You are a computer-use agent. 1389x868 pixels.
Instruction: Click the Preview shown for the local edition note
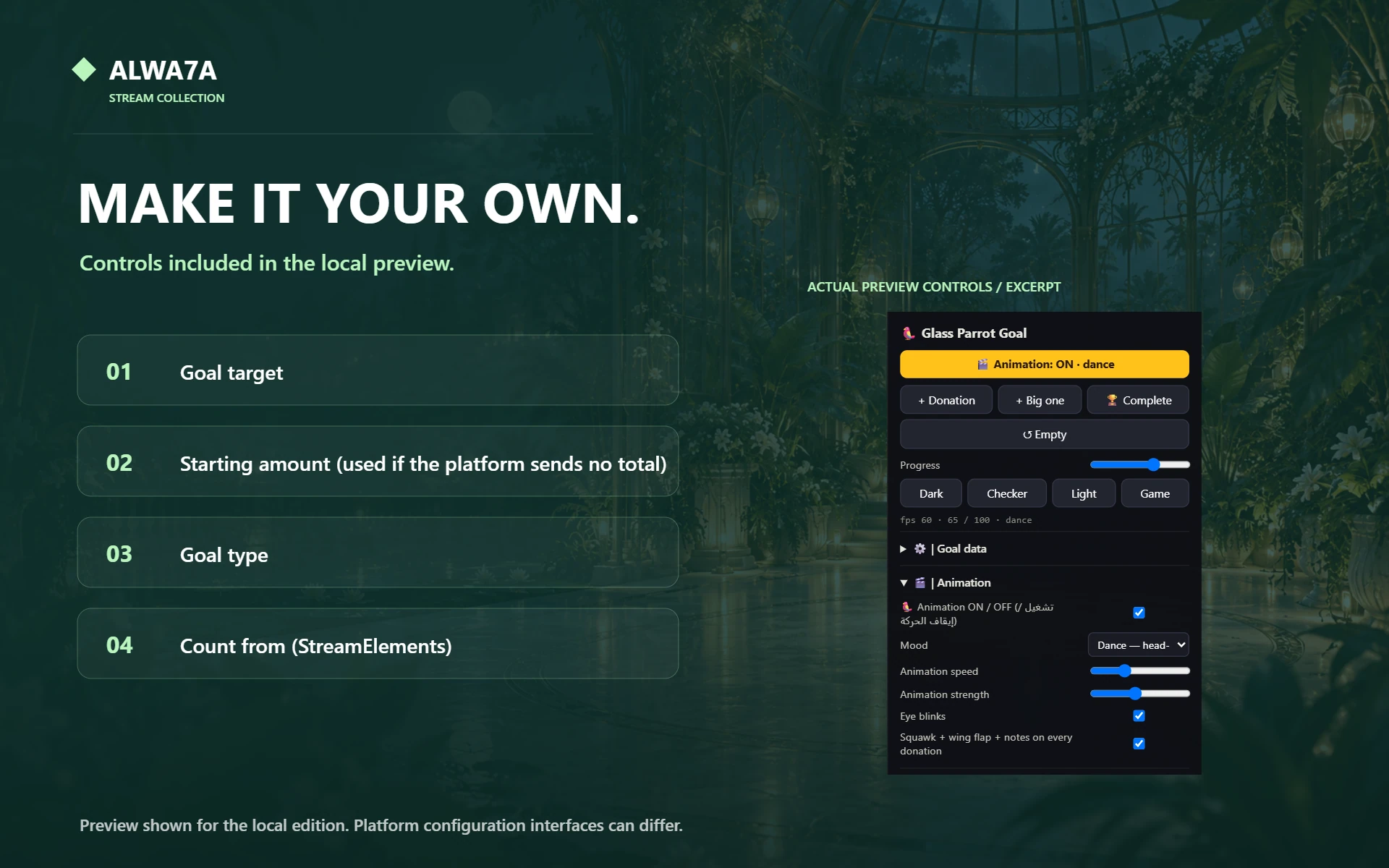381,825
